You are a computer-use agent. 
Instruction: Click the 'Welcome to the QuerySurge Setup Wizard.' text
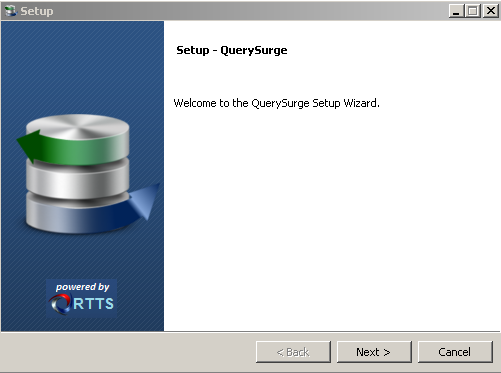pyautogui.click(x=276, y=103)
